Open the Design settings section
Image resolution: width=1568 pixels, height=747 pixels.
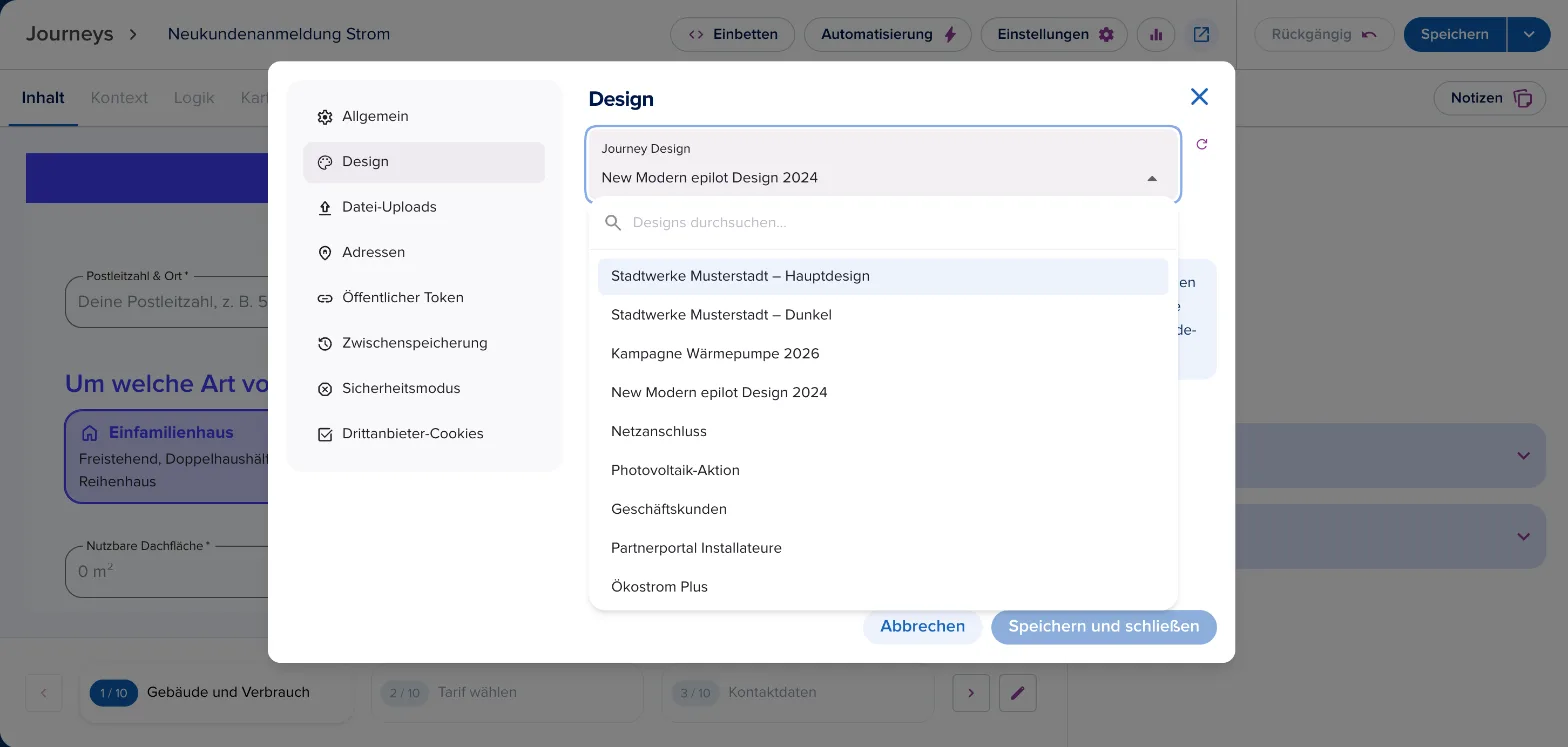[x=424, y=162]
